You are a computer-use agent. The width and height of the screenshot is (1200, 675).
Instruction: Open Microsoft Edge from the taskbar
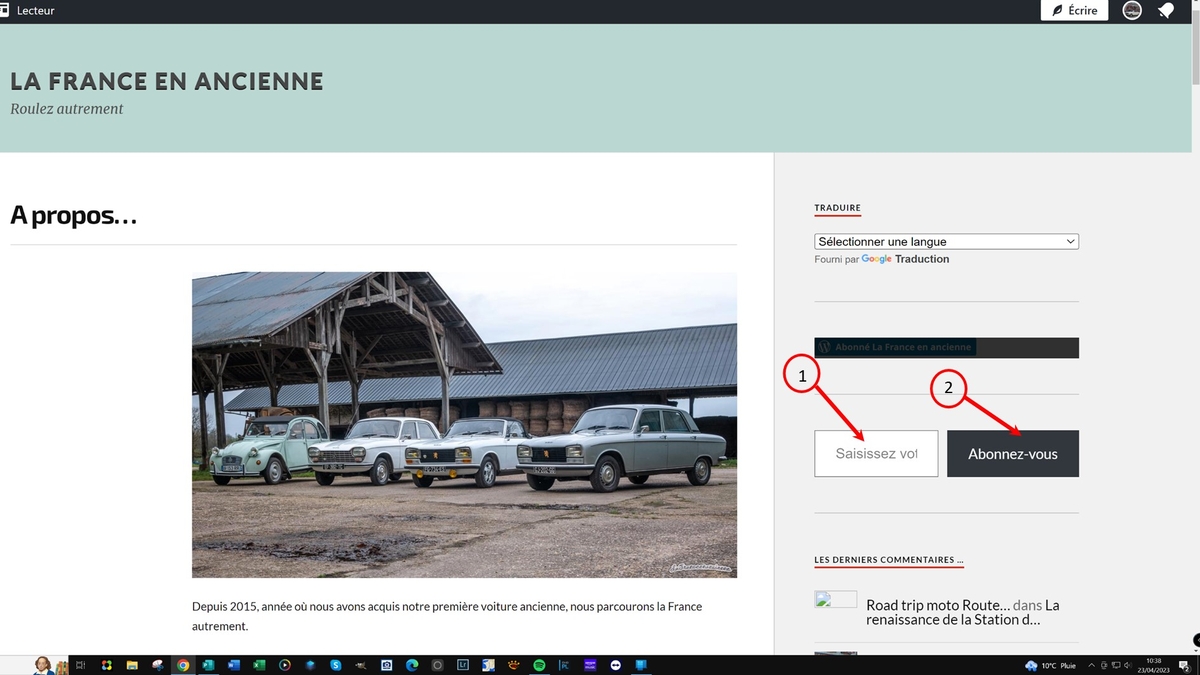411,665
